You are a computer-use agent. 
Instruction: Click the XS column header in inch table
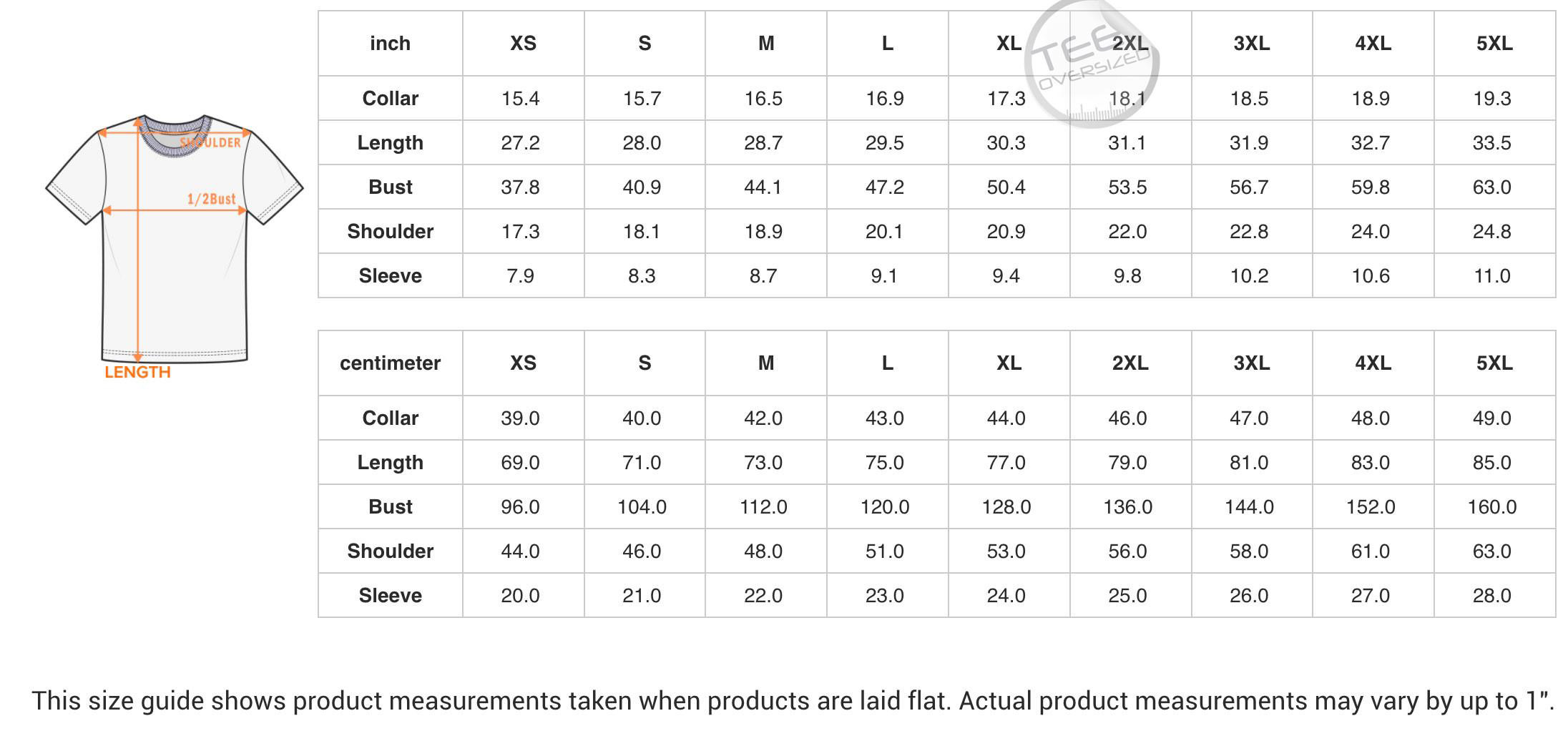click(x=523, y=44)
